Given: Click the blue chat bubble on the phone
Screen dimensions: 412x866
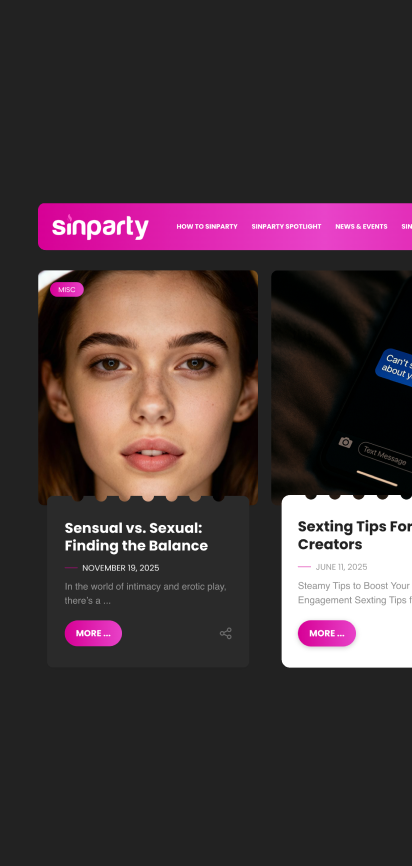Looking at the screenshot, I should point(394,365).
